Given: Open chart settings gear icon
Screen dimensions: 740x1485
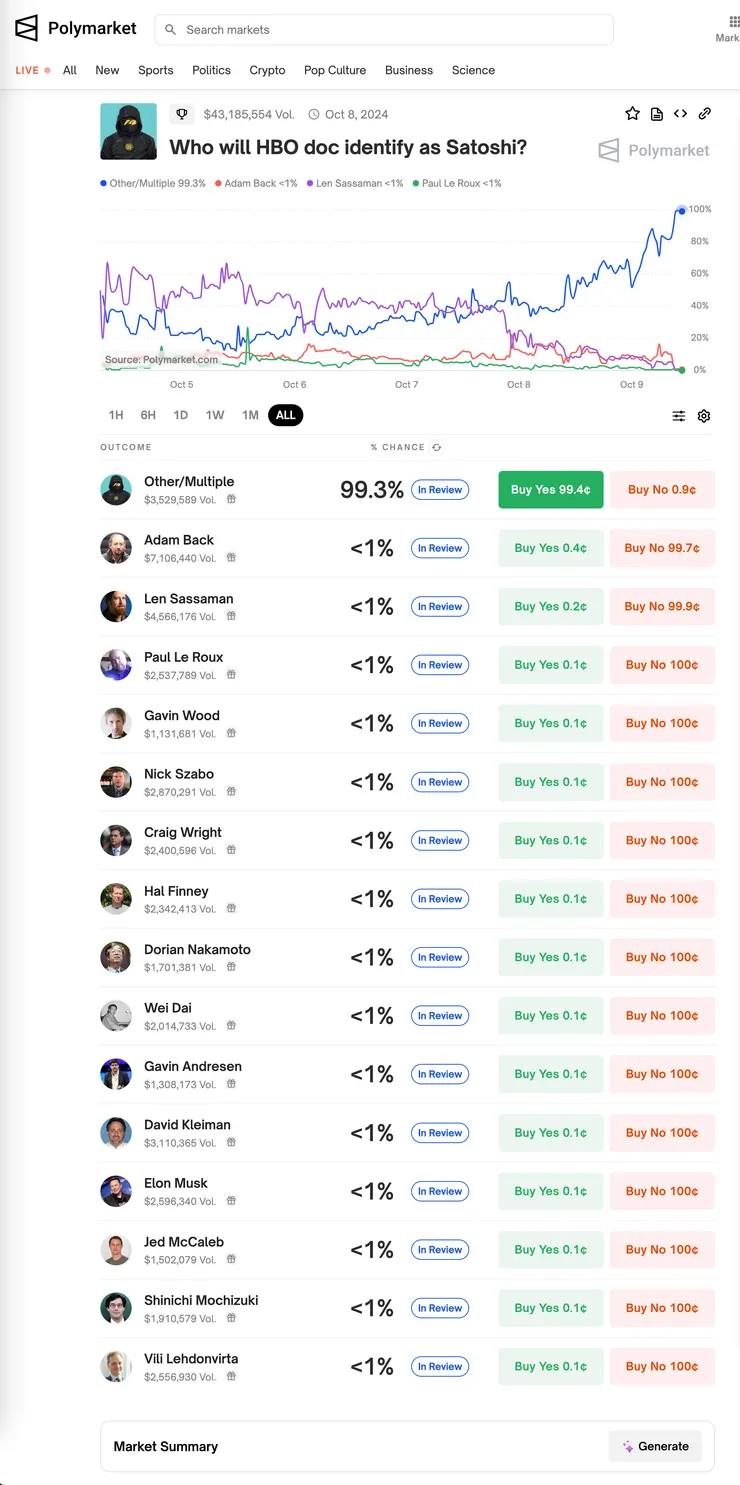Looking at the screenshot, I should [x=704, y=416].
